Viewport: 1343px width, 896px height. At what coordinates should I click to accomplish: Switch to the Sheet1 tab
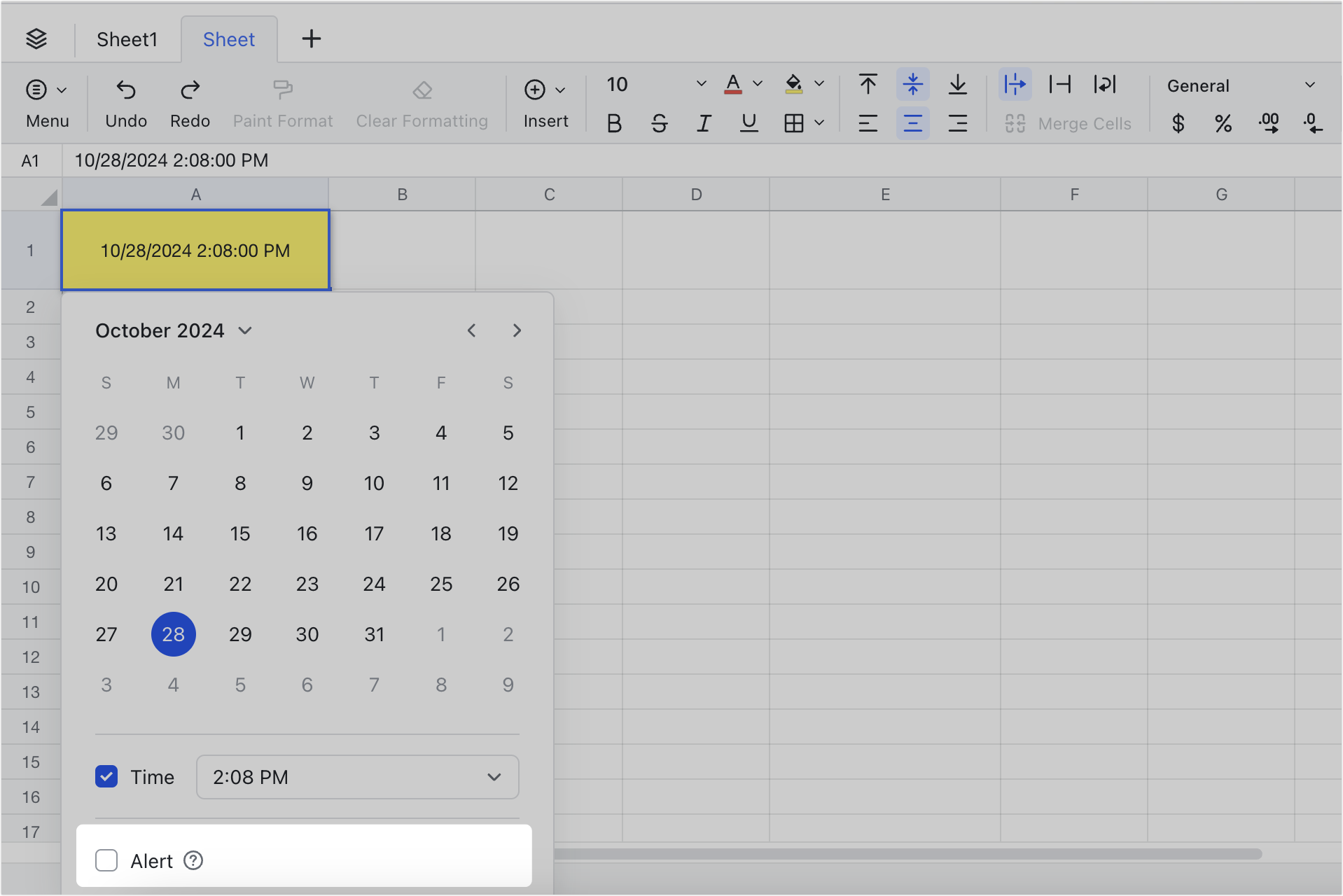click(127, 39)
